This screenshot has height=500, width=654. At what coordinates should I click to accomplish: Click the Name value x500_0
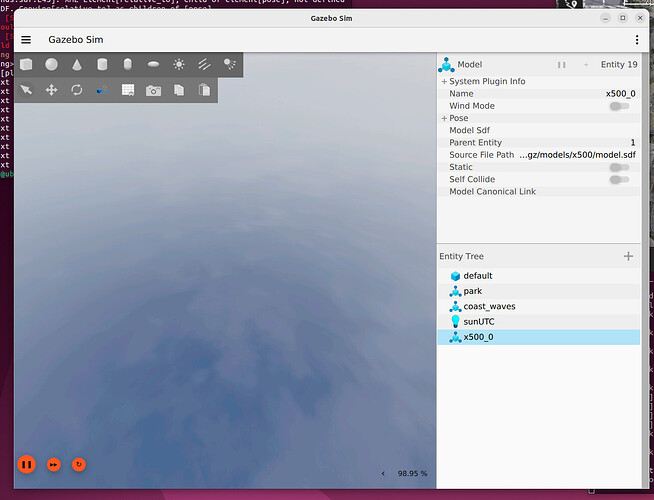[x=621, y=94]
